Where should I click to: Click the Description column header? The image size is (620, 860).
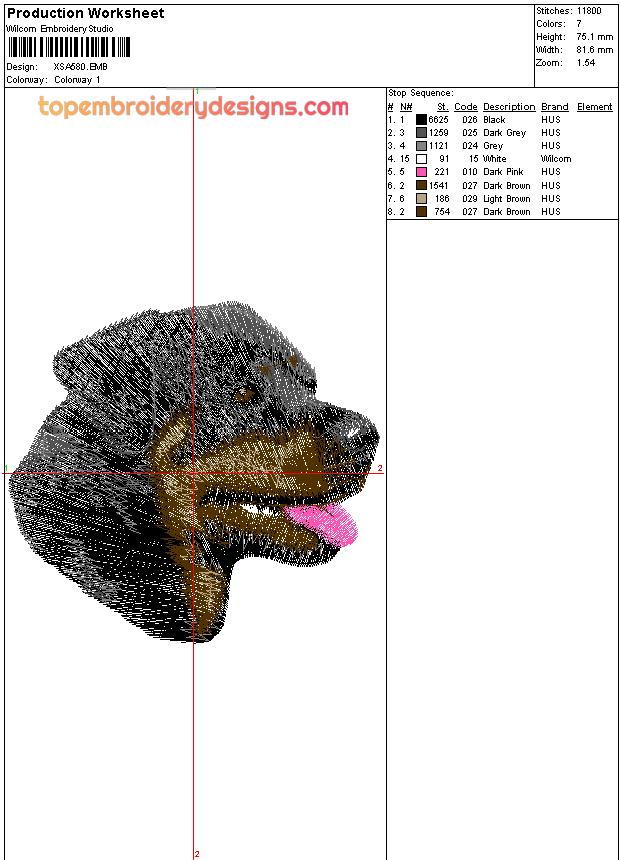pos(508,107)
